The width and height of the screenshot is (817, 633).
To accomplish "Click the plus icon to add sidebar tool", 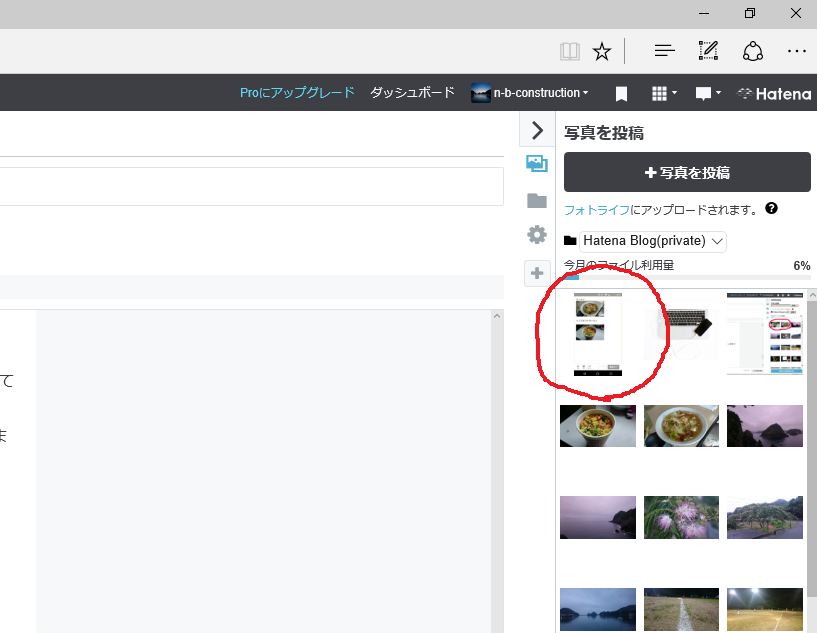I will coord(537,273).
